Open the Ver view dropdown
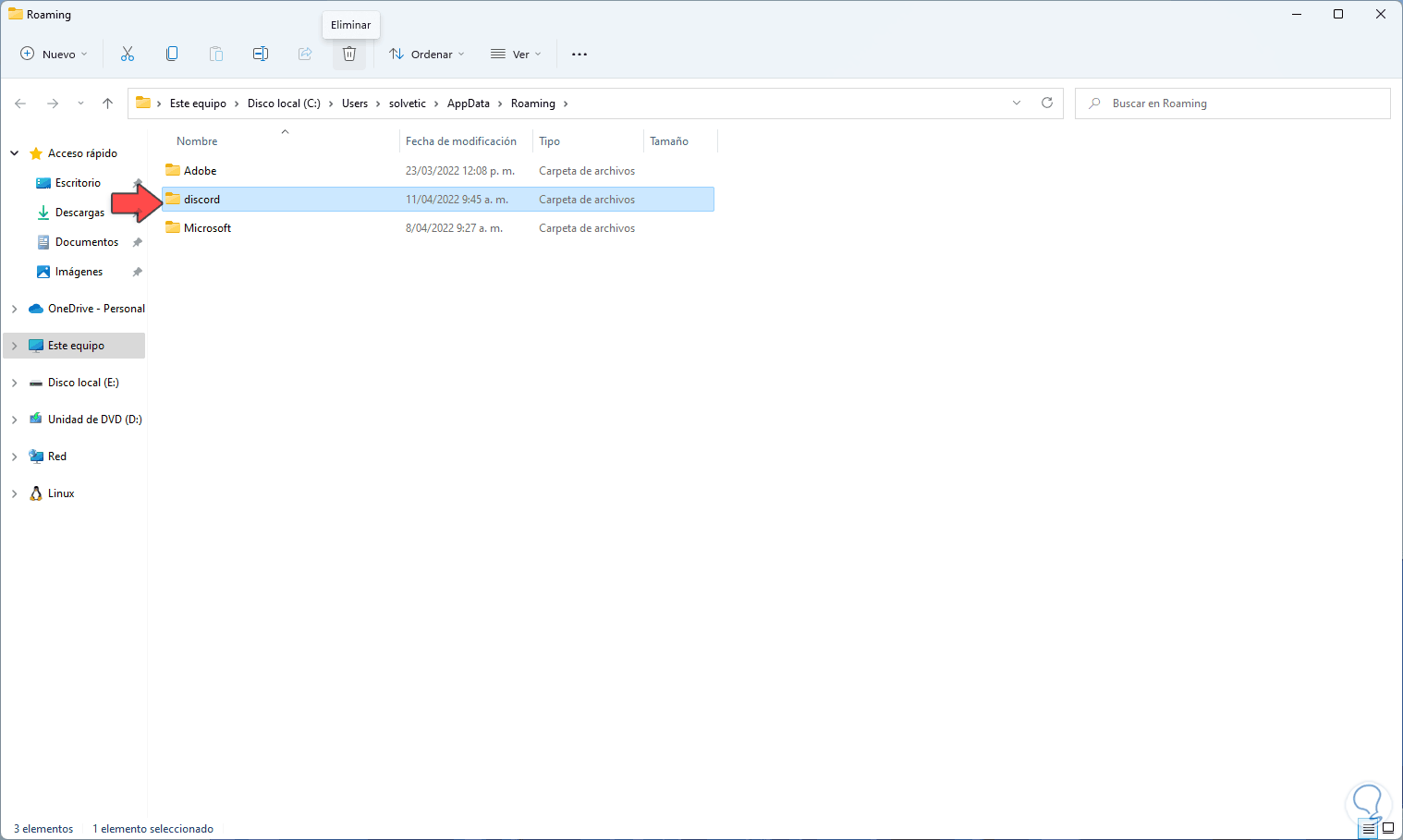Image resolution: width=1403 pixels, height=840 pixels. coord(516,54)
